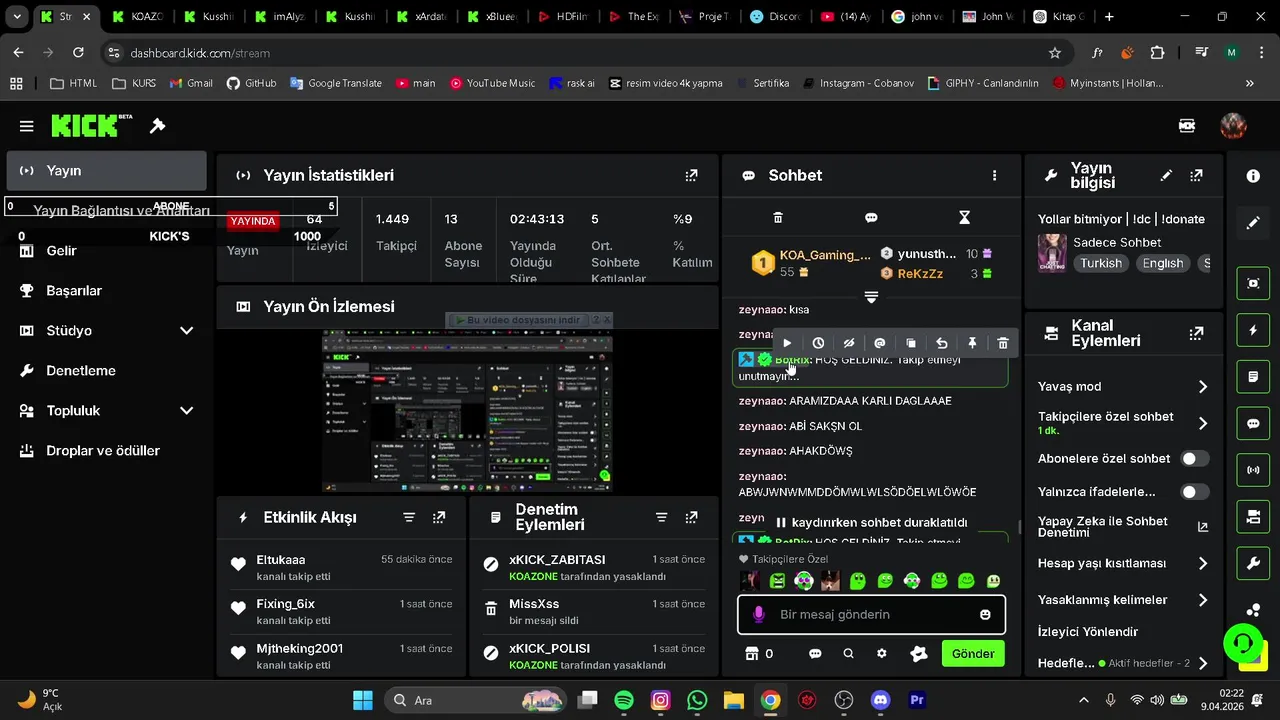Screen dimensions: 1280x720
Task: Open chat settings with the gear icon below the chat
Action: pyautogui.click(x=881, y=653)
